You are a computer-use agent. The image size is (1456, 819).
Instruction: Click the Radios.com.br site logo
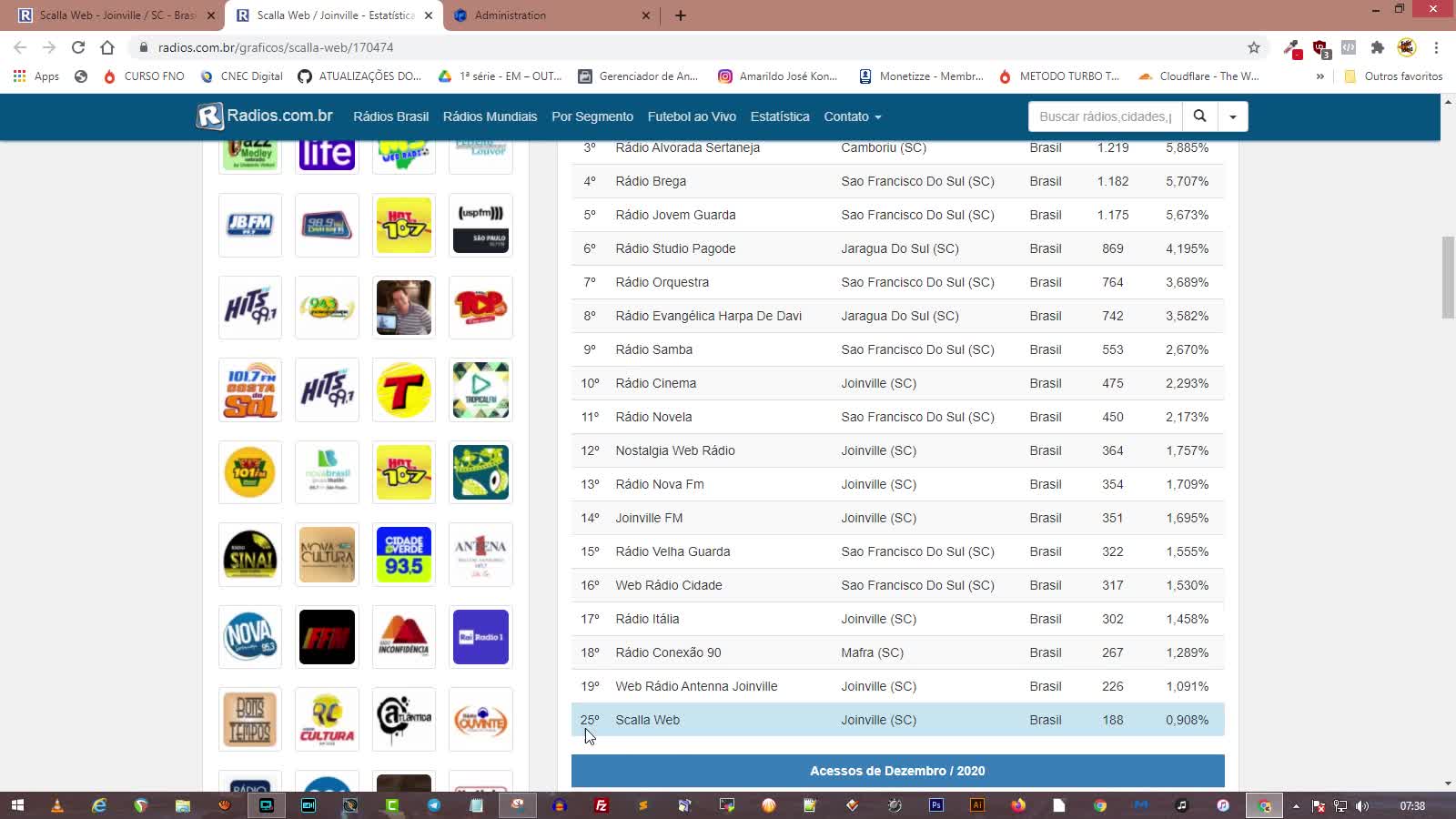point(265,116)
